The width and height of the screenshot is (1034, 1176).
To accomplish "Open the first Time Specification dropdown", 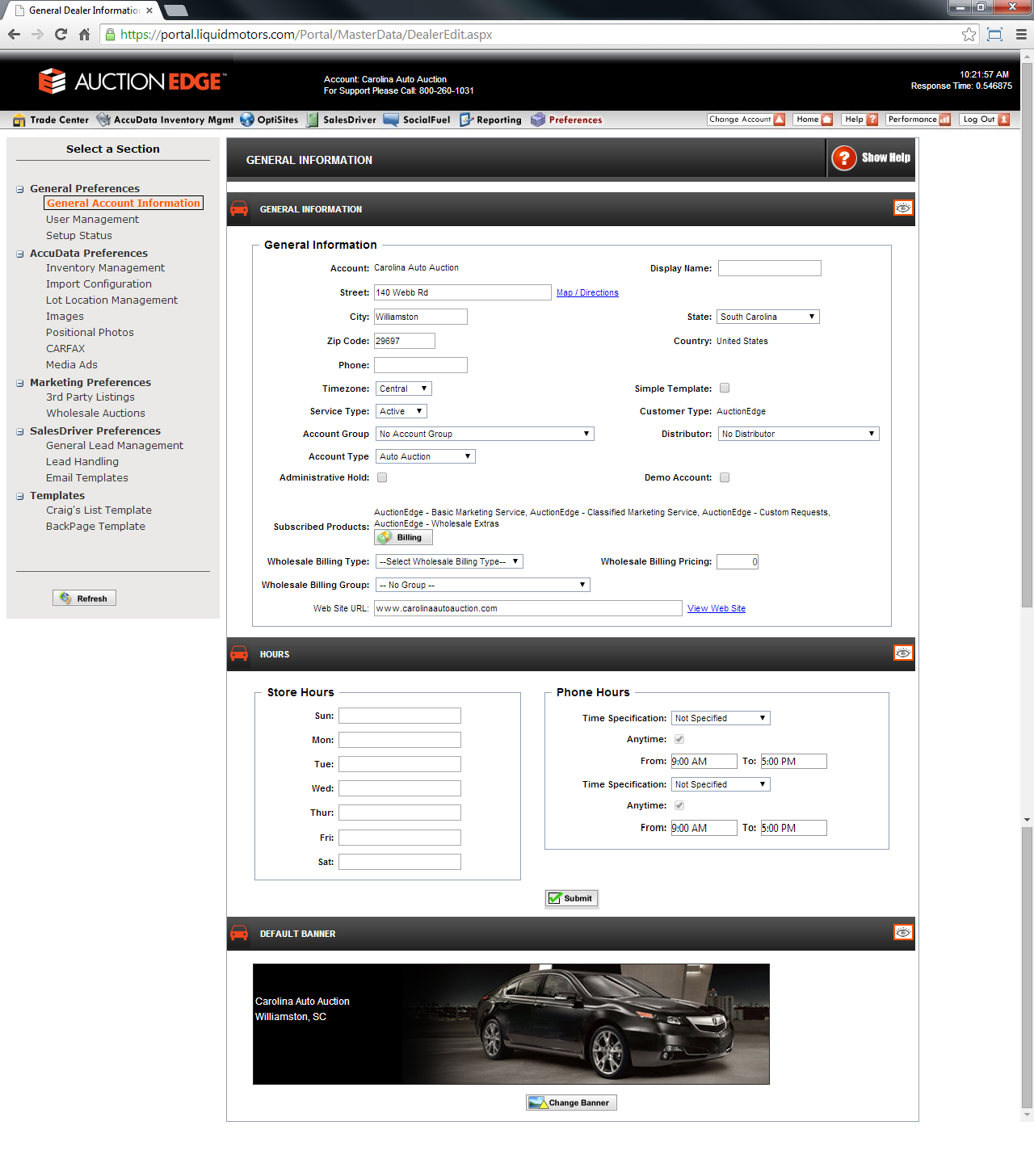I will tap(721, 718).
